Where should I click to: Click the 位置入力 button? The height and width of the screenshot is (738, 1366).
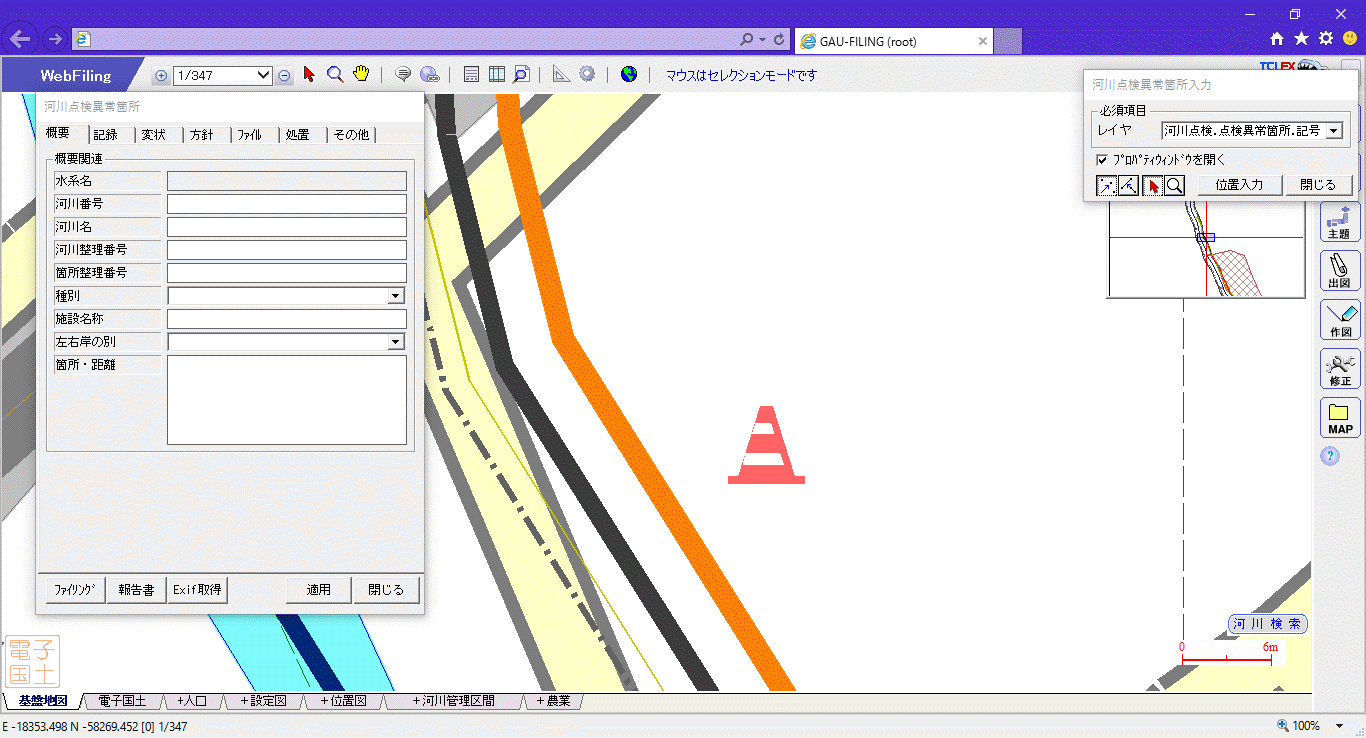pyautogui.click(x=1238, y=185)
